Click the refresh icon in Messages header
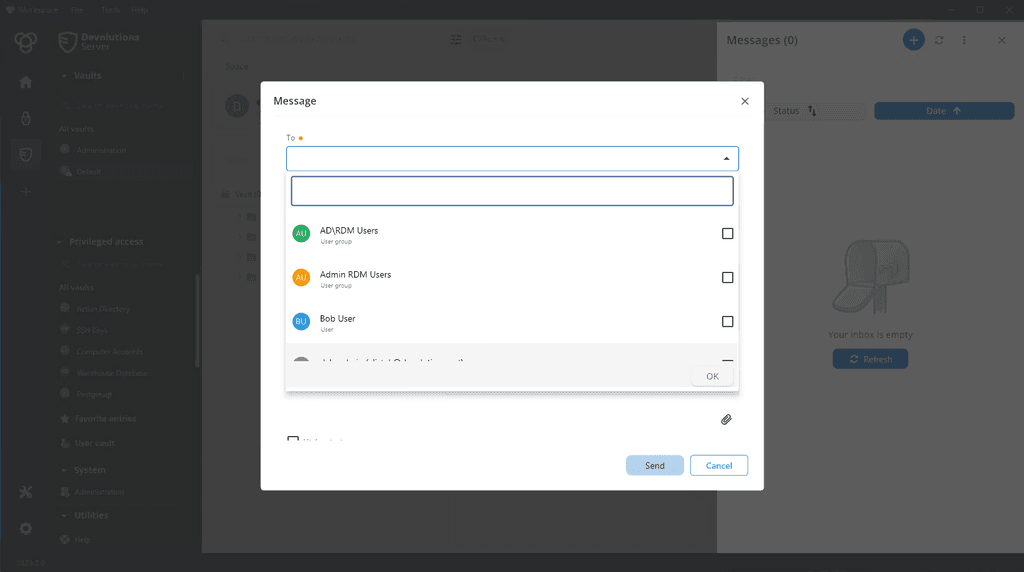Image resolution: width=1024 pixels, height=572 pixels. [x=939, y=40]
